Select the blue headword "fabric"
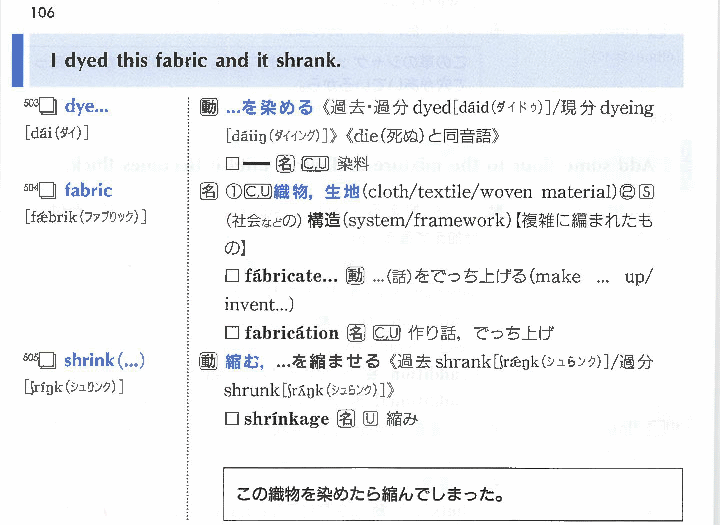Image resolution: width=720 pixels, height=525 pixels. (88, 190)
